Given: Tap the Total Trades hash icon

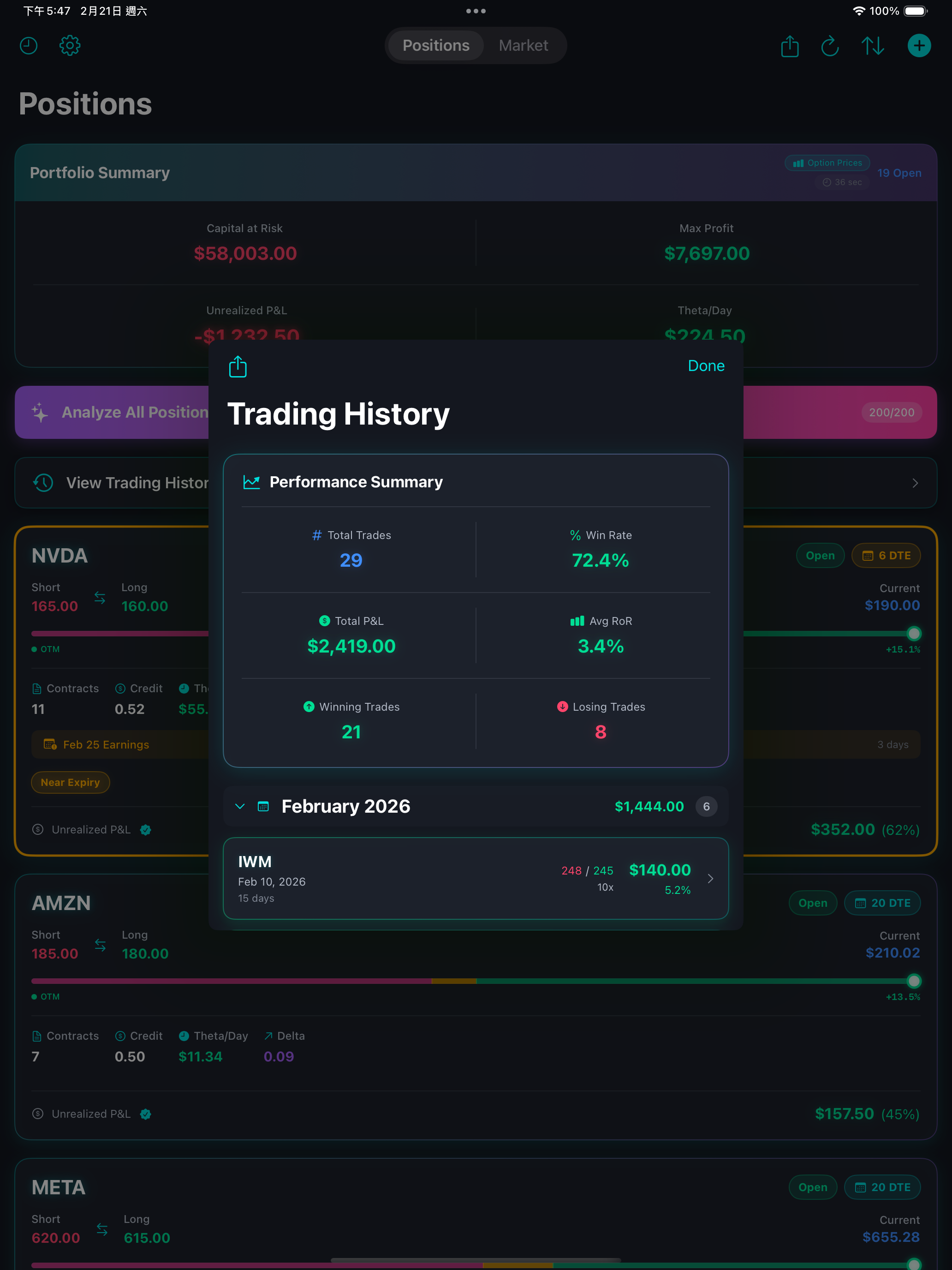Looking at the screenshot, I should click(x=317, y=535).
